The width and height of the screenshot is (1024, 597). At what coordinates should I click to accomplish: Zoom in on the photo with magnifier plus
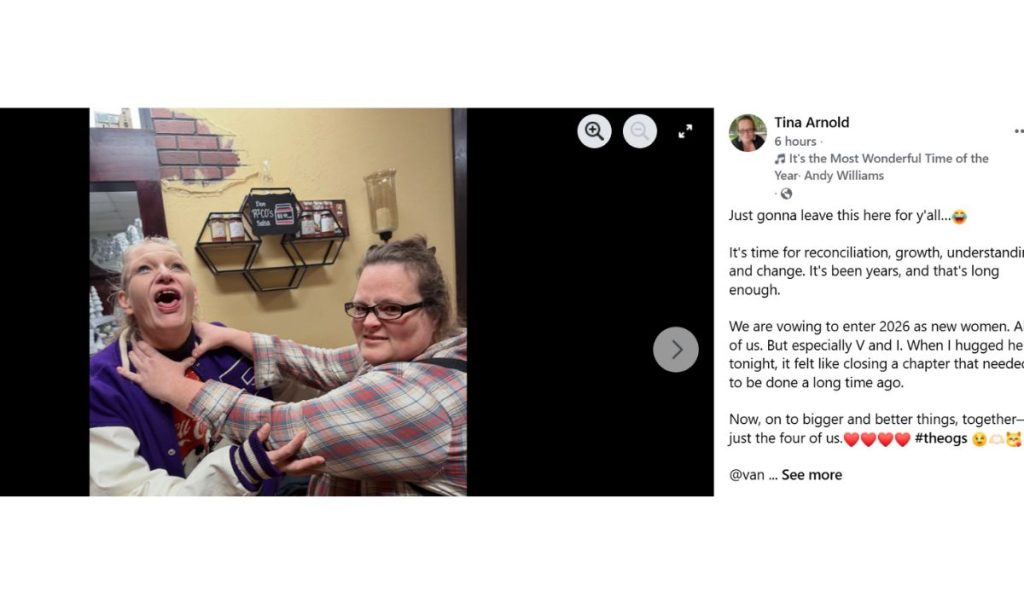pos(594,131)
